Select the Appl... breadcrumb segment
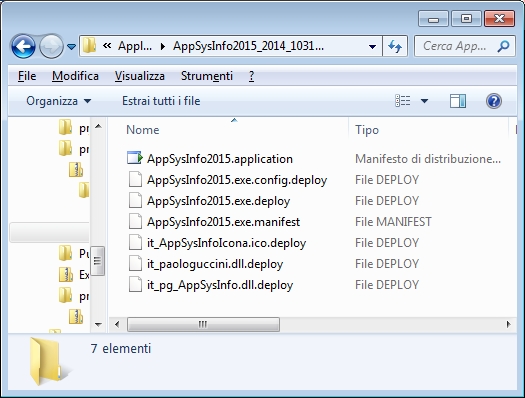 click(x=135, y=46)
